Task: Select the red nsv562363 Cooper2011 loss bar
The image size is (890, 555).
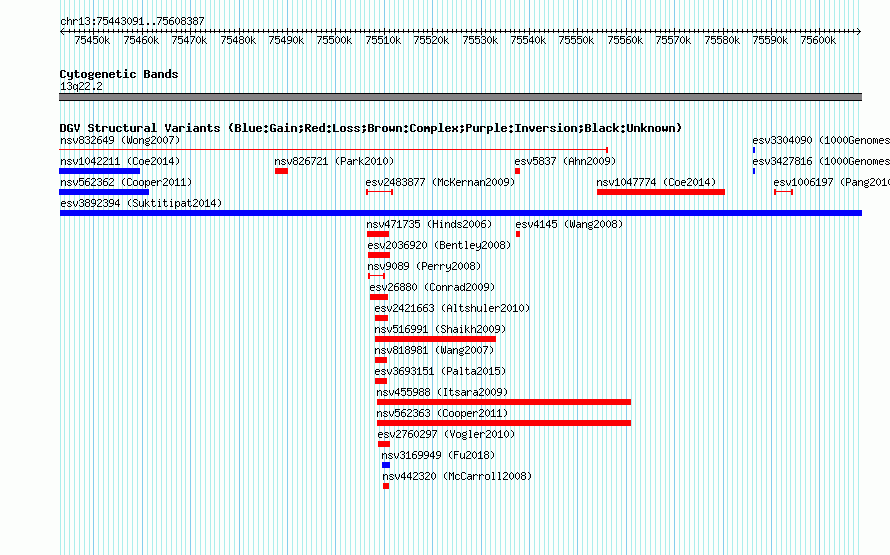Action: 504,423
